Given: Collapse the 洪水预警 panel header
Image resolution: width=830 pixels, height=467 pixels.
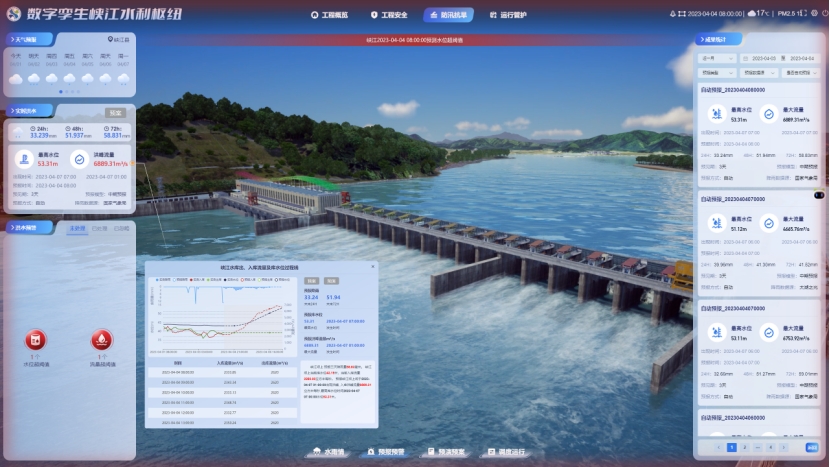Looking at the screenshot, I should 29,228.
